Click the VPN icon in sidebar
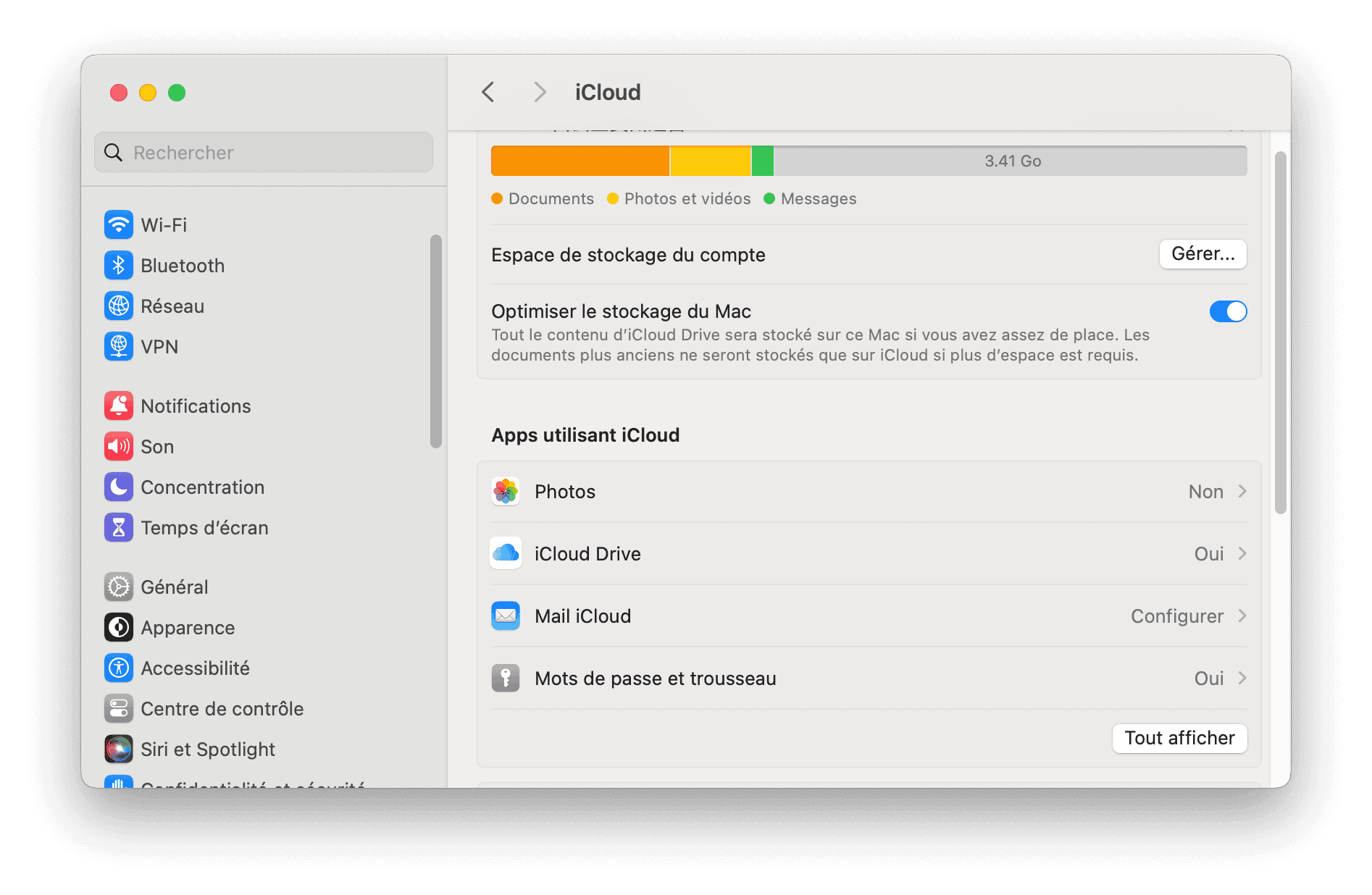Viewport: 1372px width, 895px height. 119,347
